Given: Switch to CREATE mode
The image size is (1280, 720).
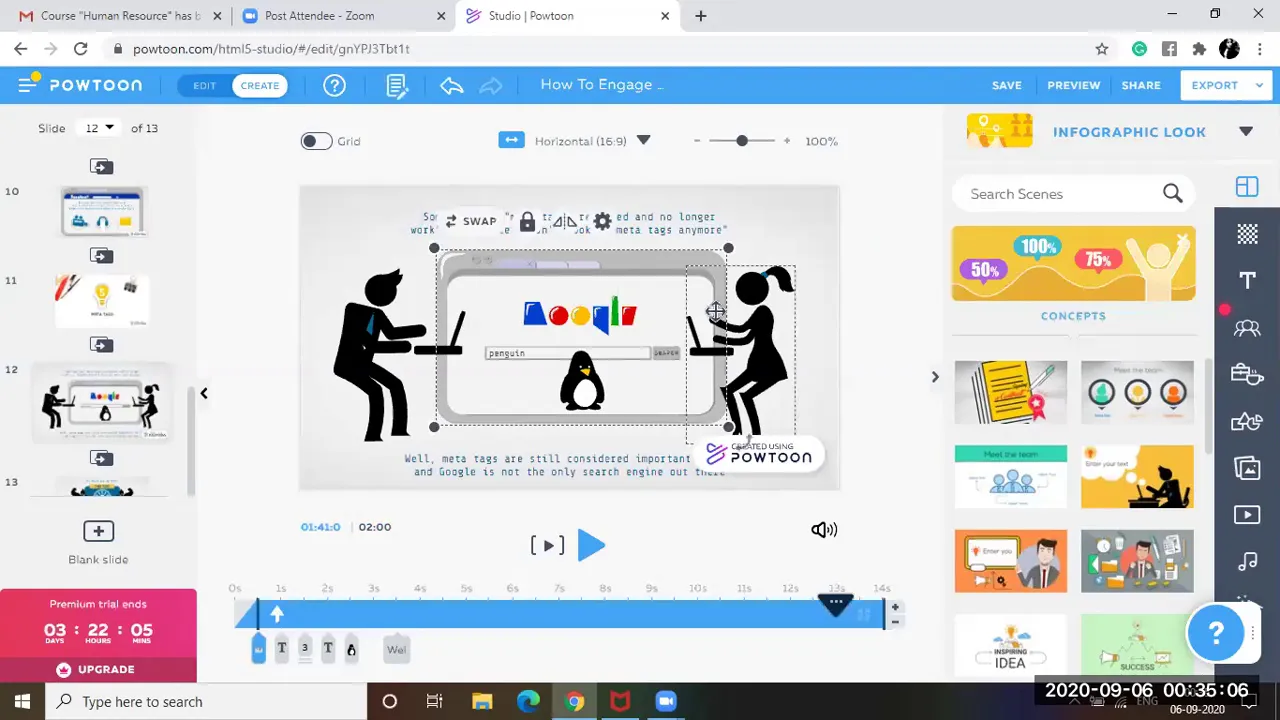Looking at the screenshot, I should (259, 85).
